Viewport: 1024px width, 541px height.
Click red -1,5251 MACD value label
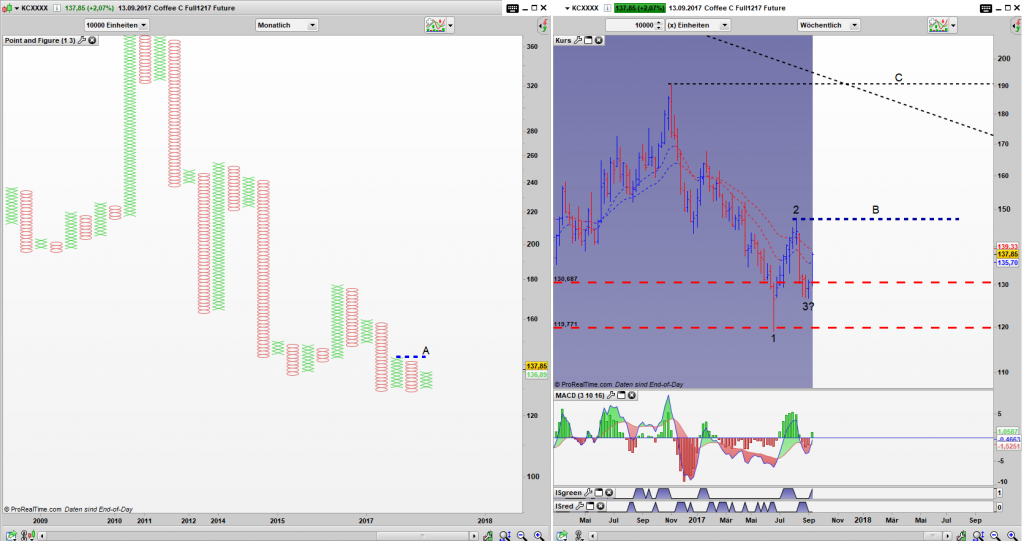[1008, 446]
